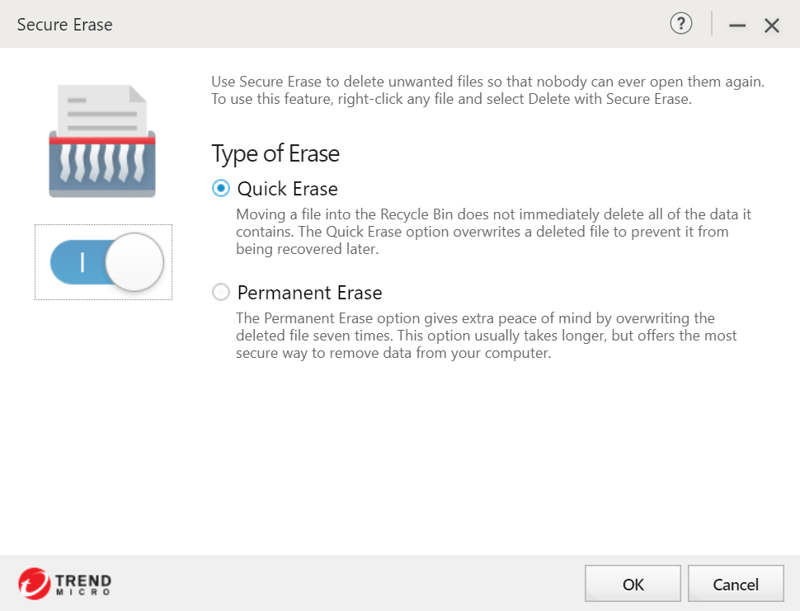
Task: Click the white knob of the switch
Action: pyautogui.click(x=134, y=262)
